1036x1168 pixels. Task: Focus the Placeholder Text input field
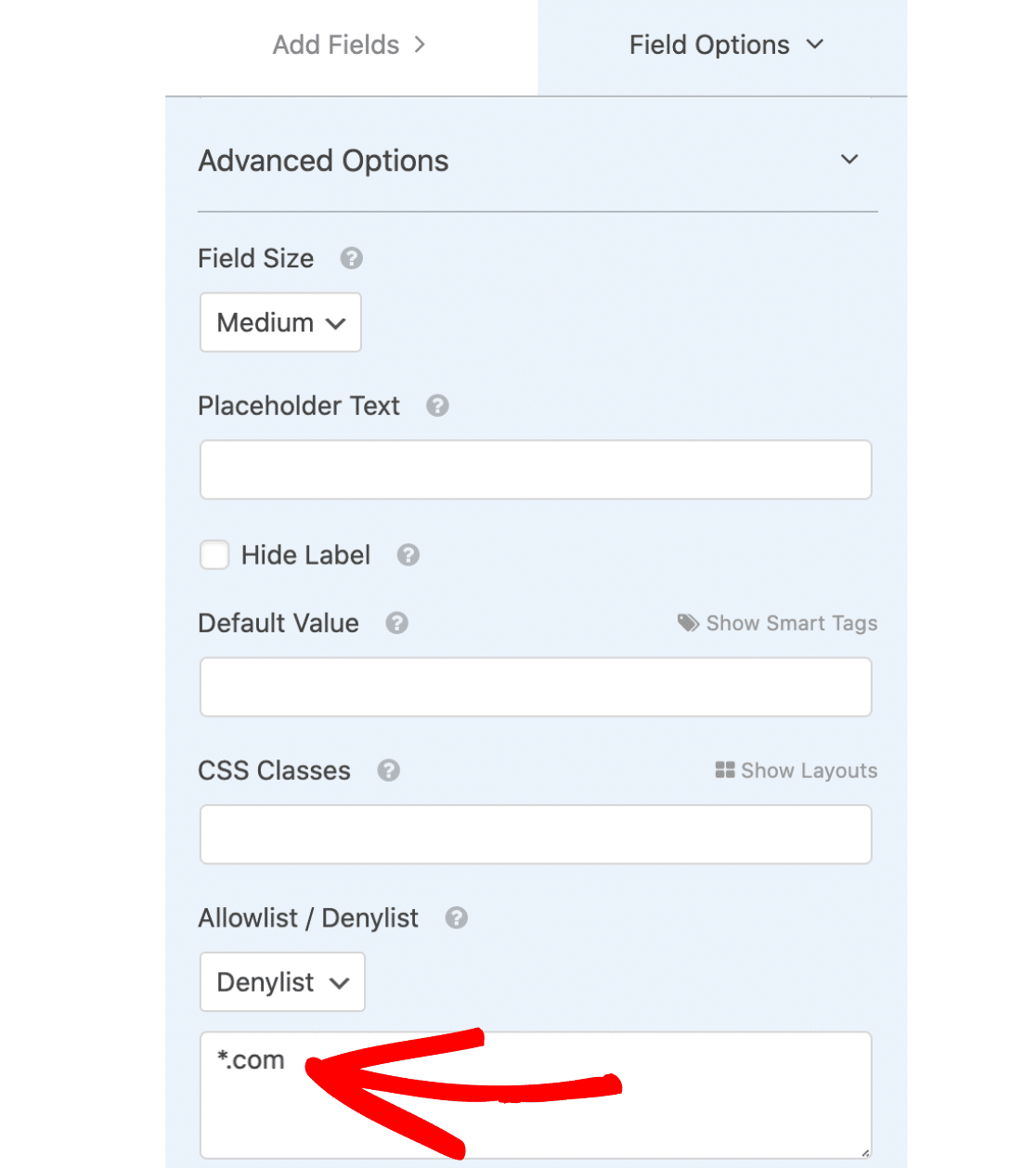pyautogui.click(x=536, y=470)
